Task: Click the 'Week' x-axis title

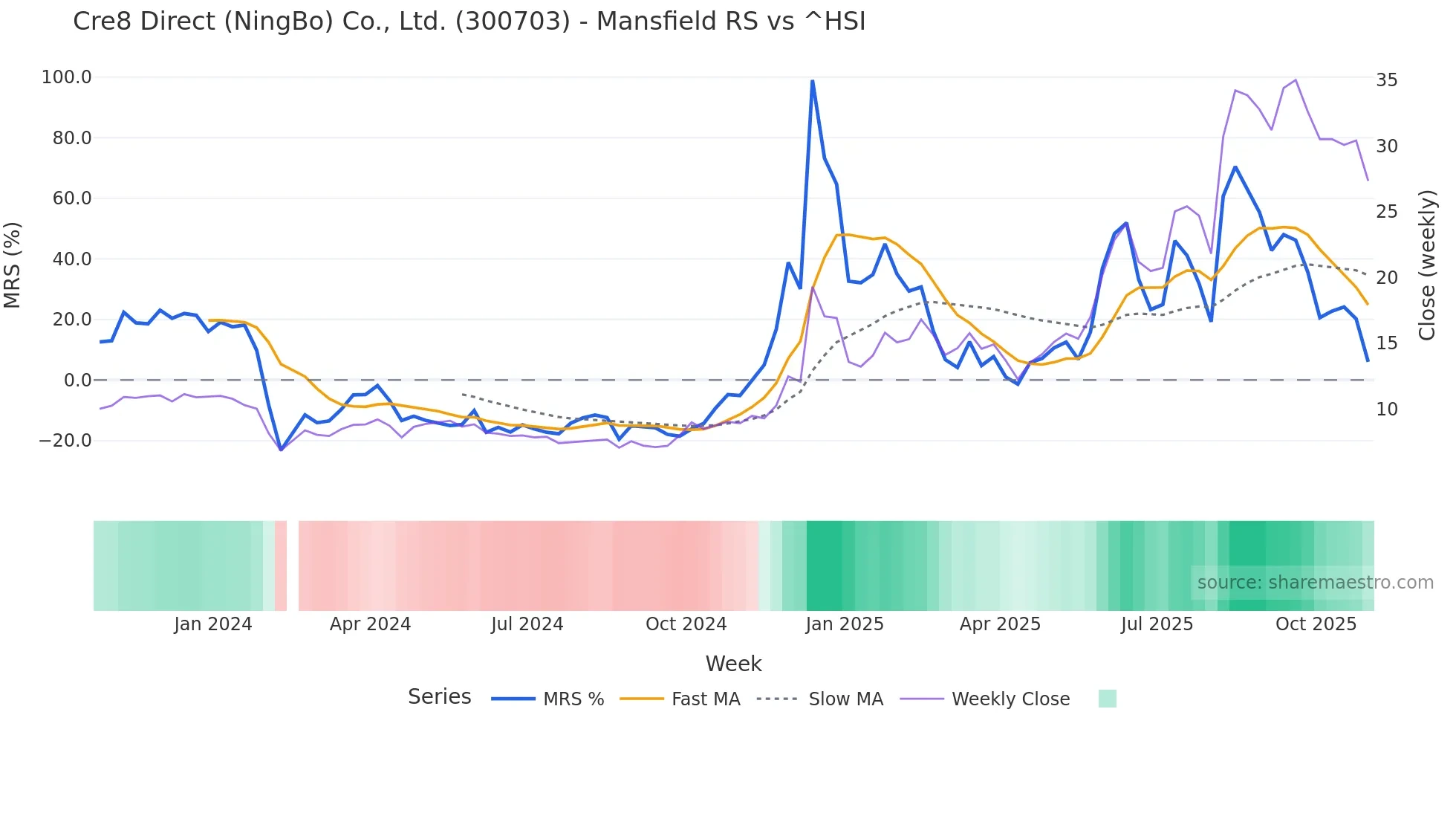Action: click(733, 664)
